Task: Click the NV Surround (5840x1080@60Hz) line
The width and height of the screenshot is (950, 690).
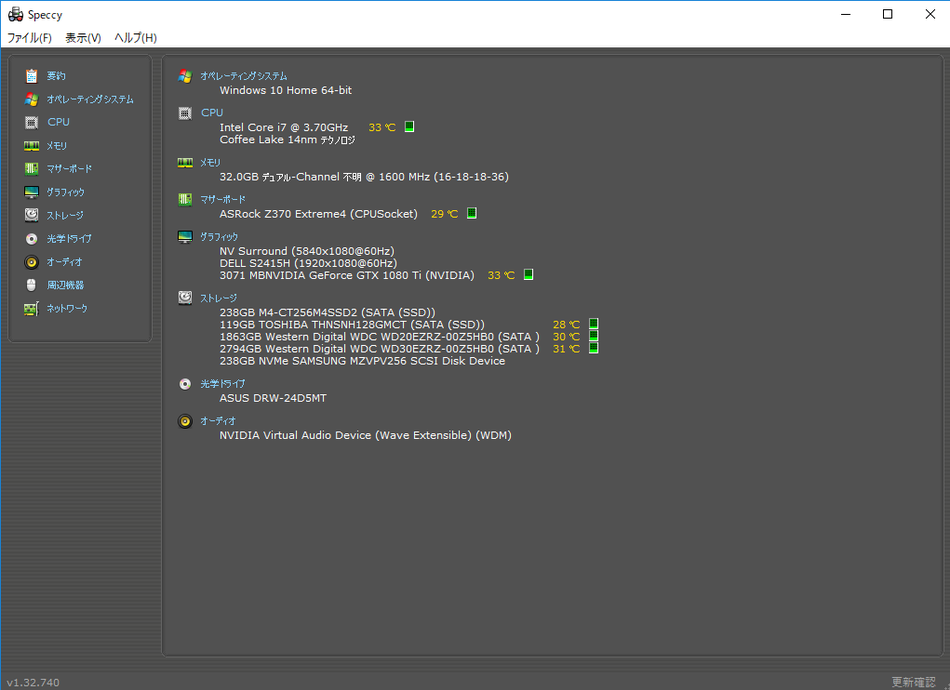Action: tap(307, 251)
